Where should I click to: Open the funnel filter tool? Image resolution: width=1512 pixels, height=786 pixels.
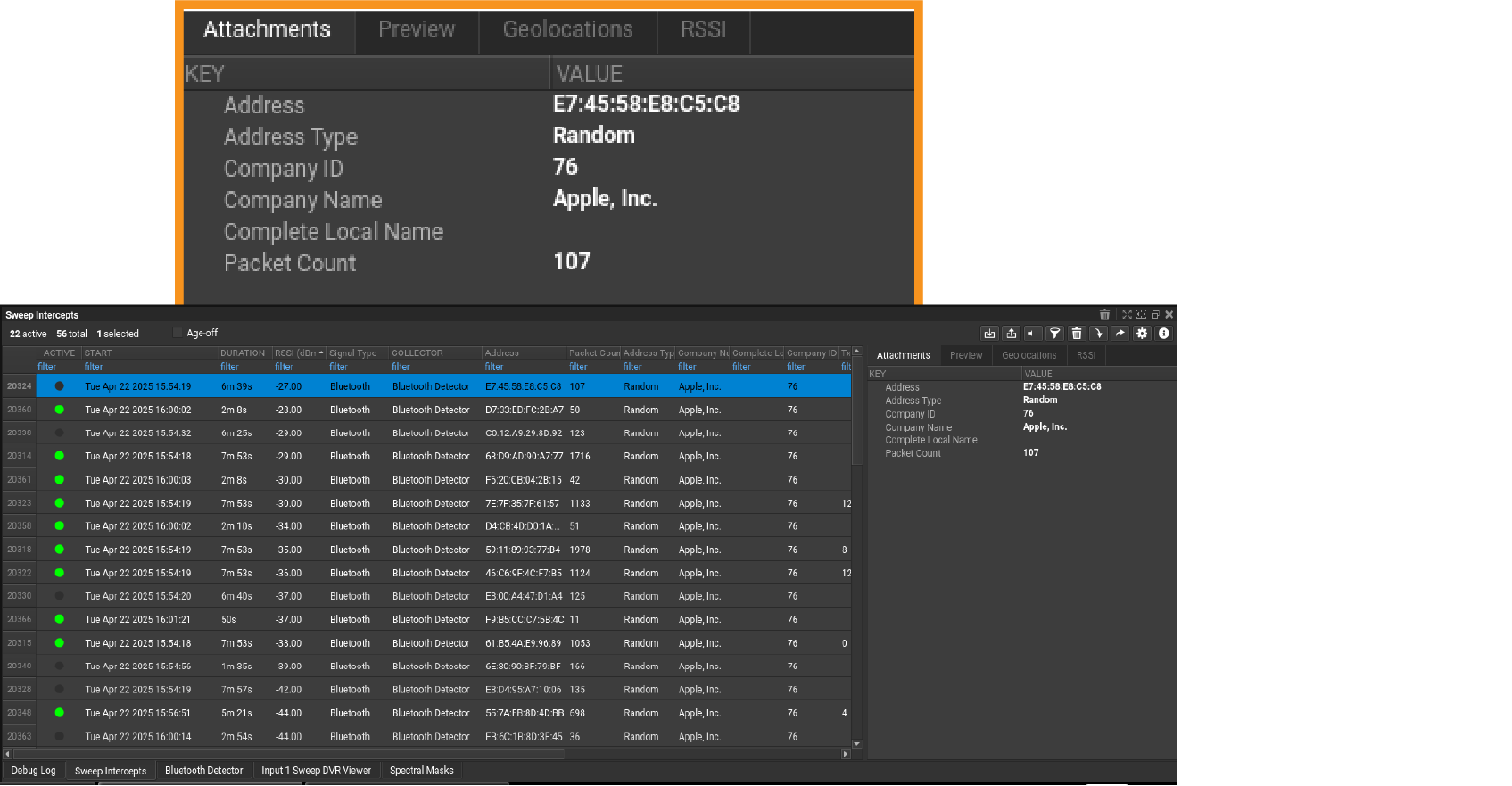(1054, 334)
